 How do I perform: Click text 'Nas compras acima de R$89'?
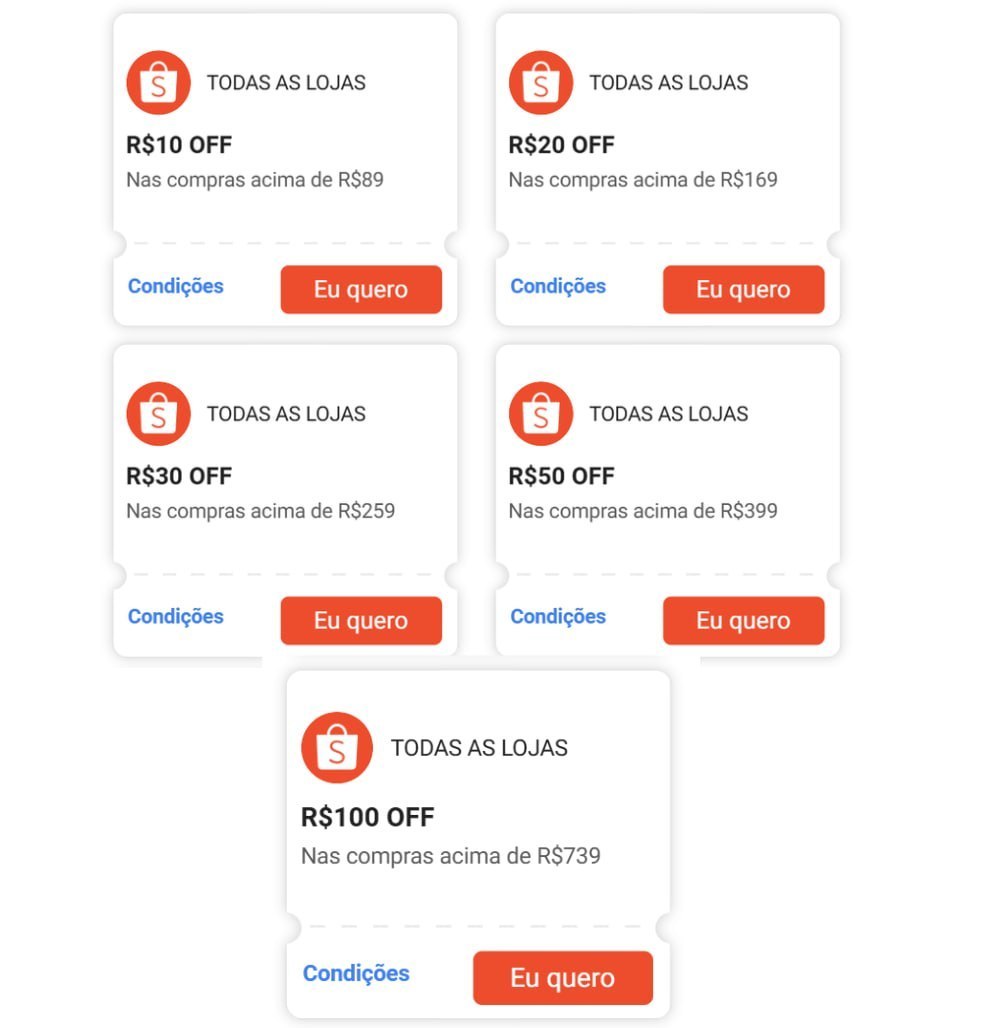tap(255, 180)
